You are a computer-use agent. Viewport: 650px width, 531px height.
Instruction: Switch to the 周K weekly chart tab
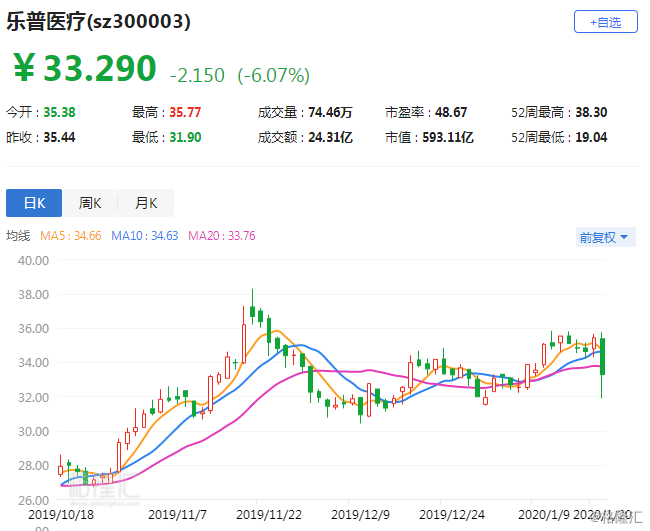point(90,203)
